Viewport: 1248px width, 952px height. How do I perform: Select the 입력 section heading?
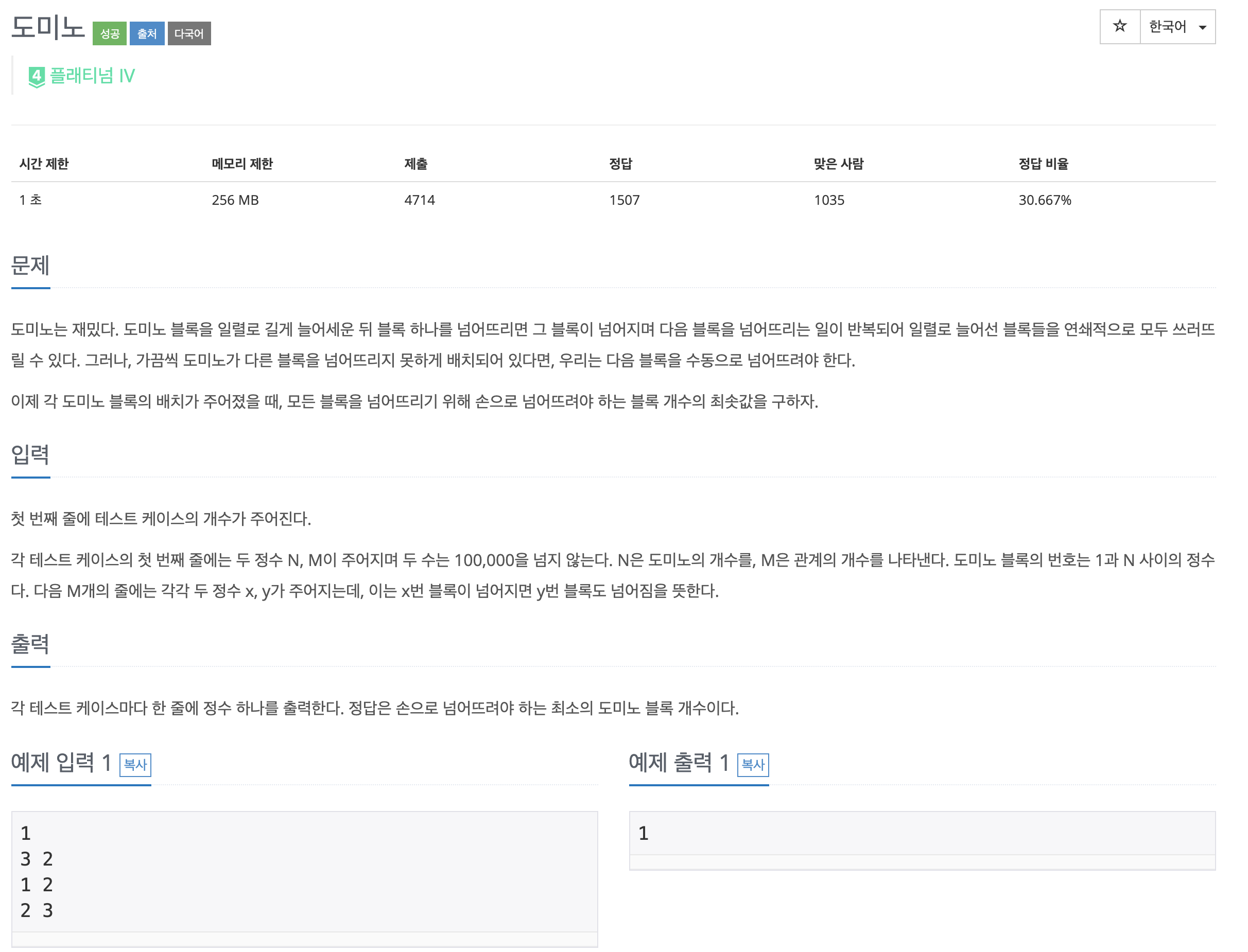coord(30,455)
